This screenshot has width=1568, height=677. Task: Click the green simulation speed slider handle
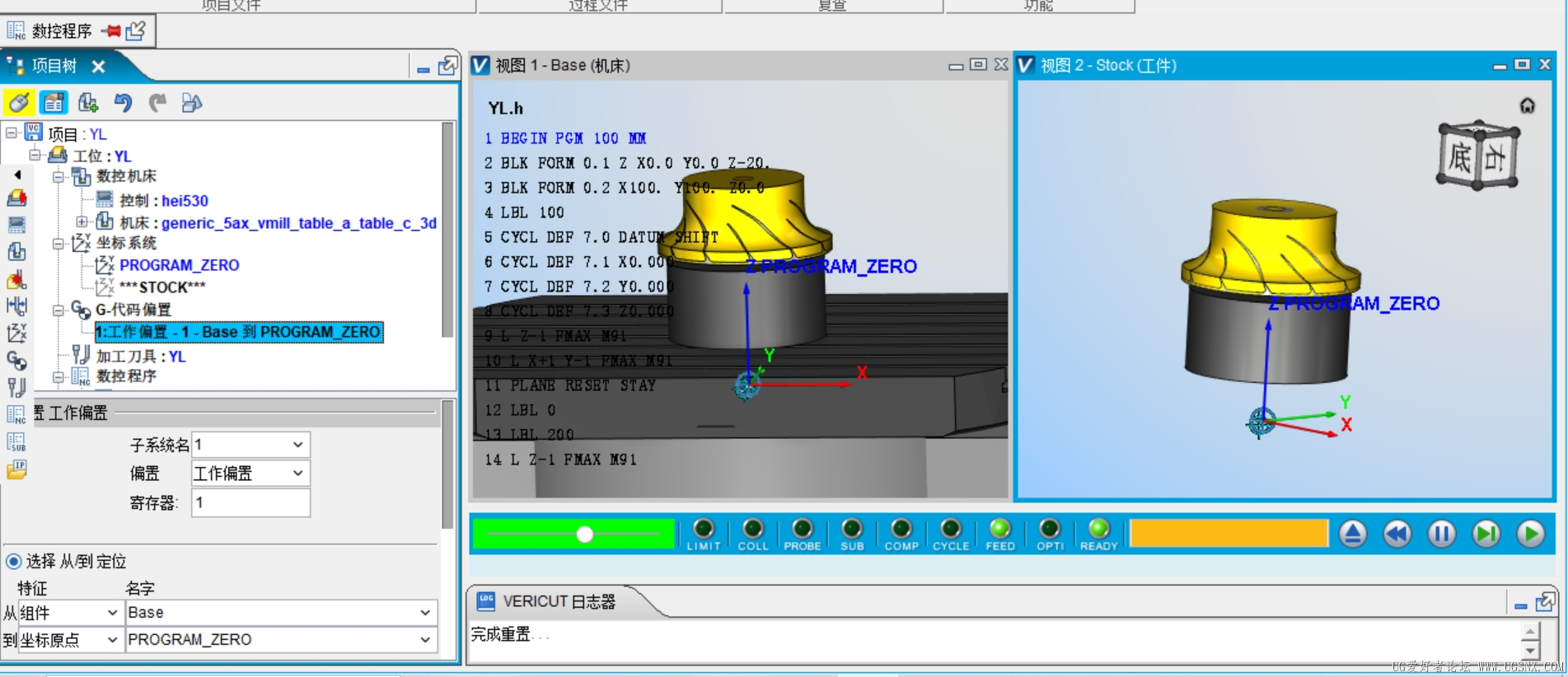pos(584,535)
